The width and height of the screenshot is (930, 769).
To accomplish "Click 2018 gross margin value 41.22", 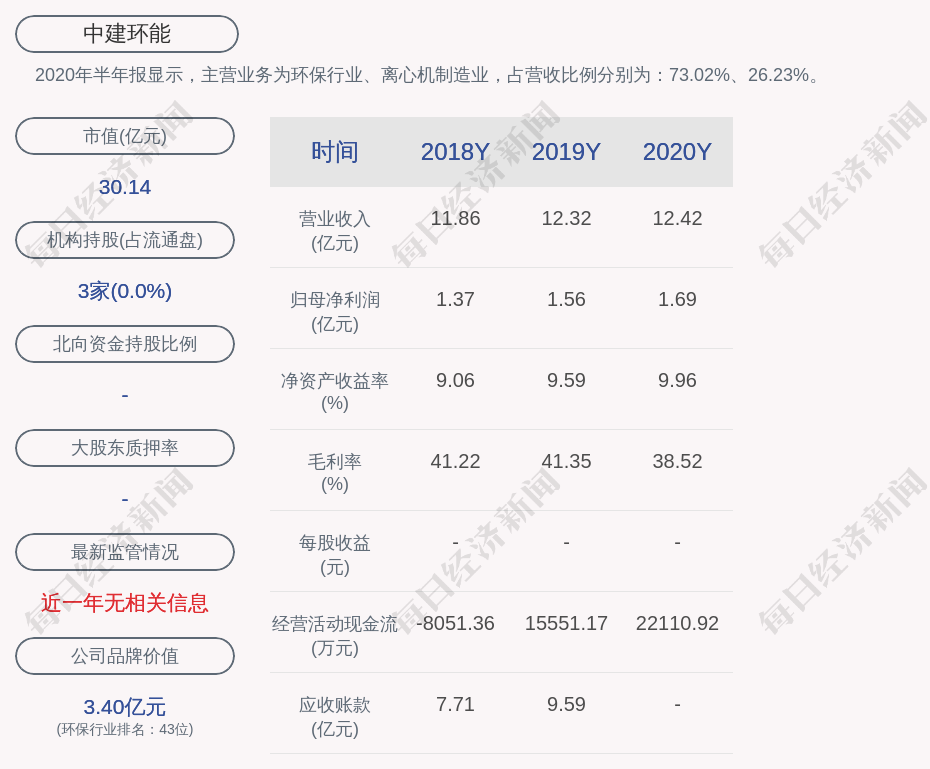I will [455, 461].
